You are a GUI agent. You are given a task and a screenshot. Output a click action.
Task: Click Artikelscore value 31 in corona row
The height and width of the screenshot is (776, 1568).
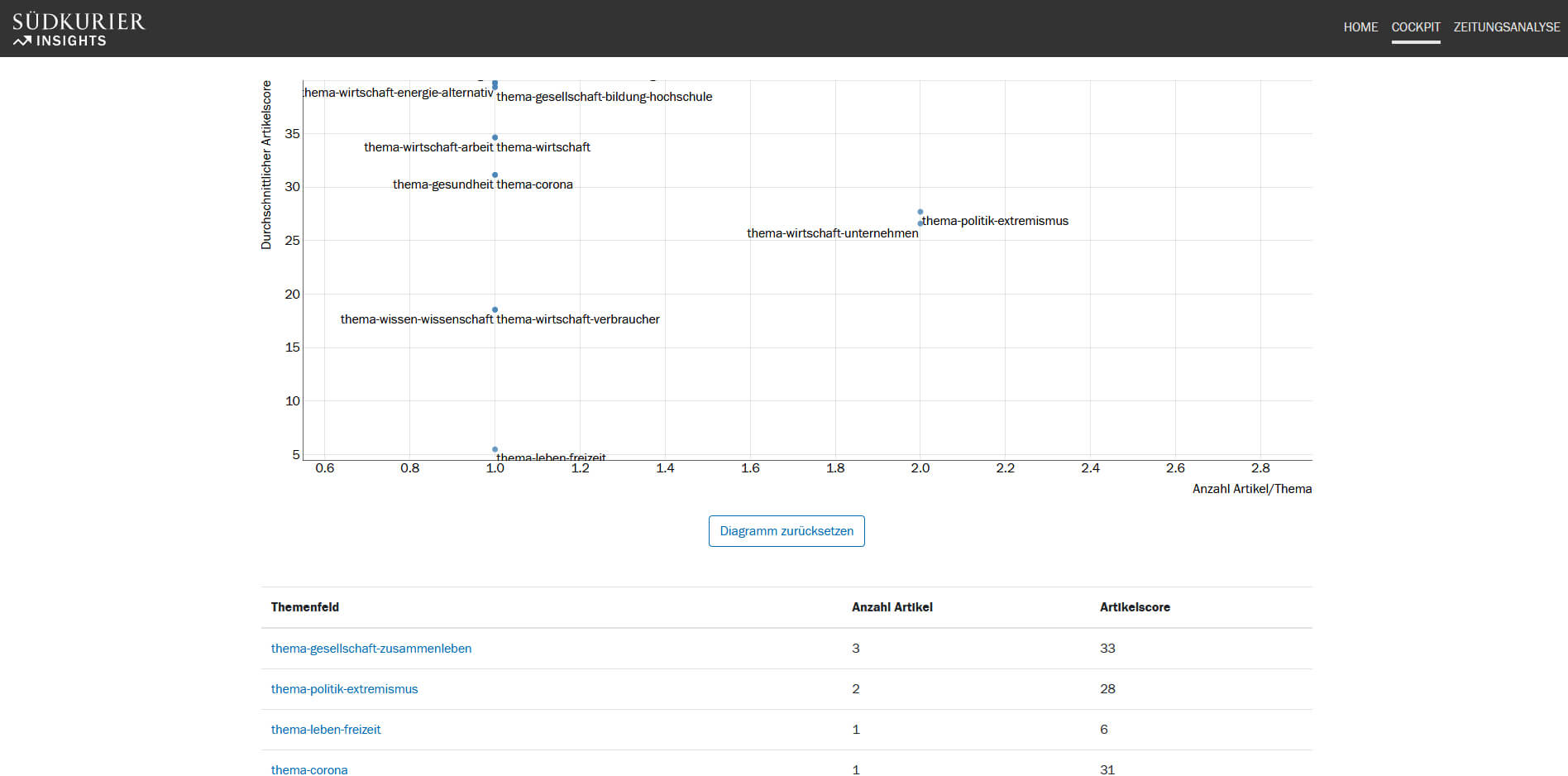tap(1107, 769)
